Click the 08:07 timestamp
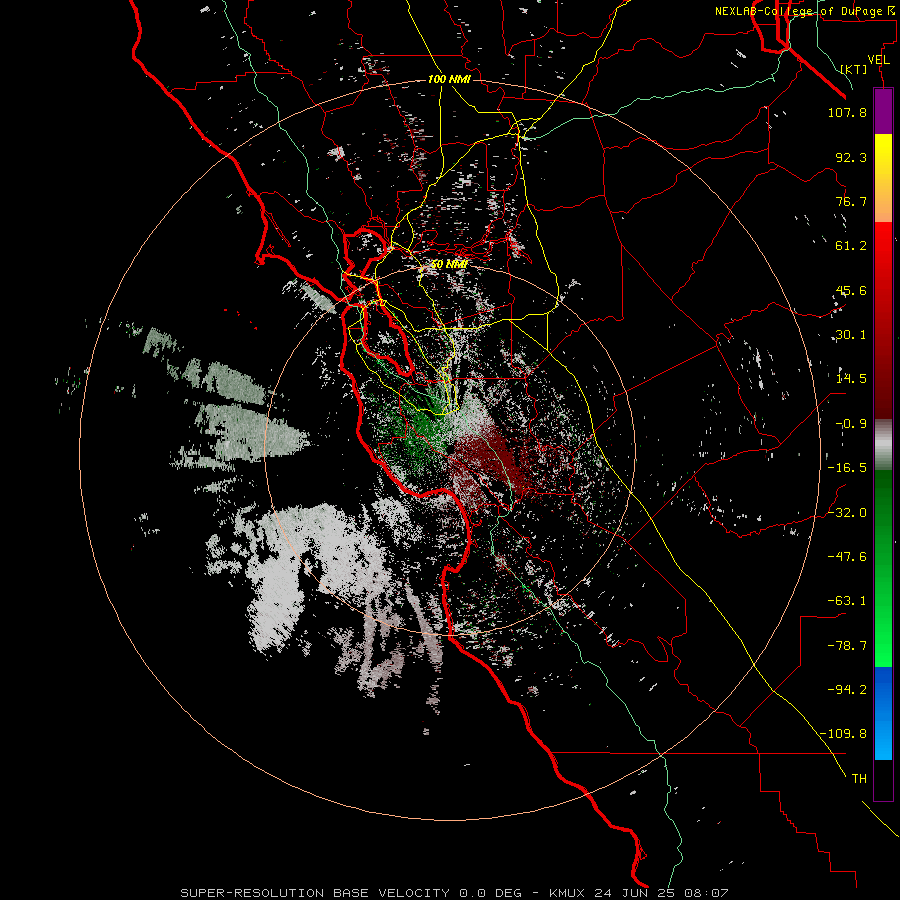 click(x=707, y=893)
